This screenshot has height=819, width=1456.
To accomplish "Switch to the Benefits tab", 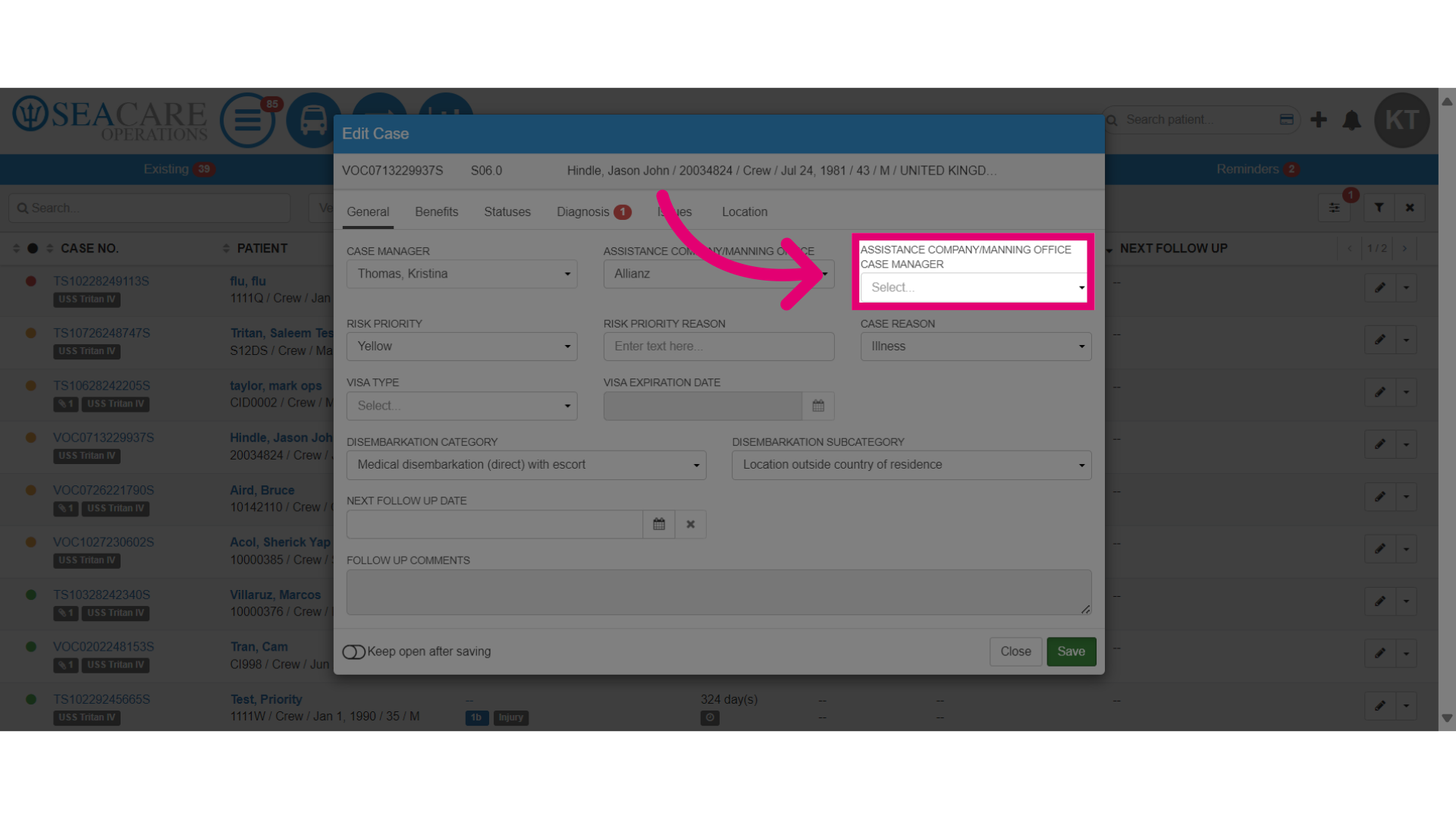I will pos(437,212).
